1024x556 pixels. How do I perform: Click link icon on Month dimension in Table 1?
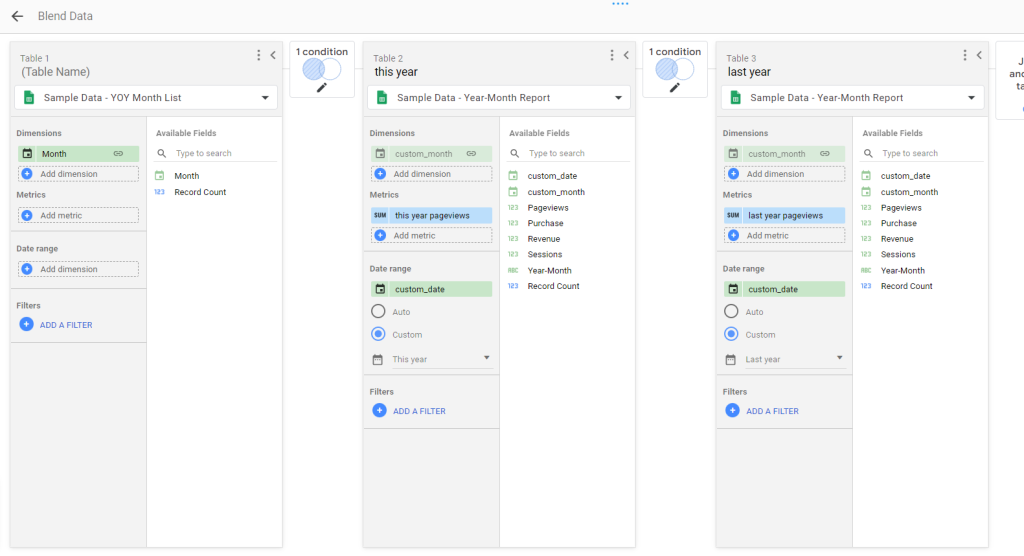[x=118, y=154]
